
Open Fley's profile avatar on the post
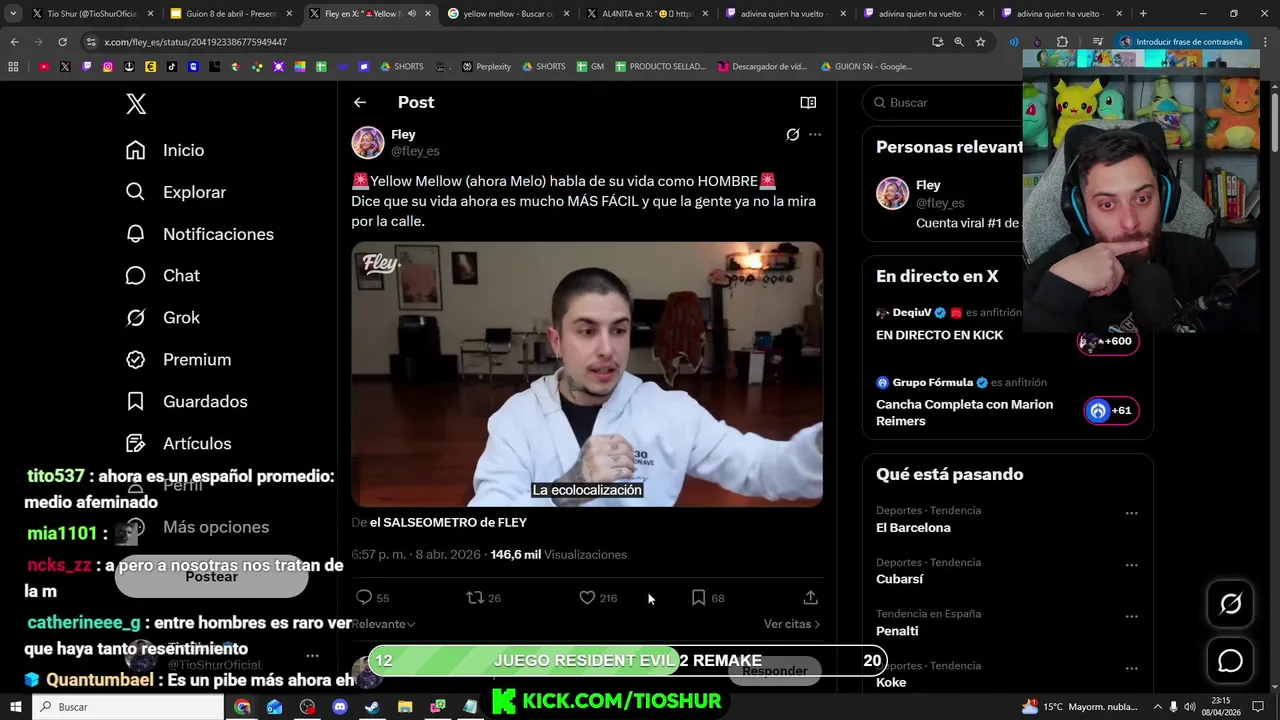click(x=368, y=142)
